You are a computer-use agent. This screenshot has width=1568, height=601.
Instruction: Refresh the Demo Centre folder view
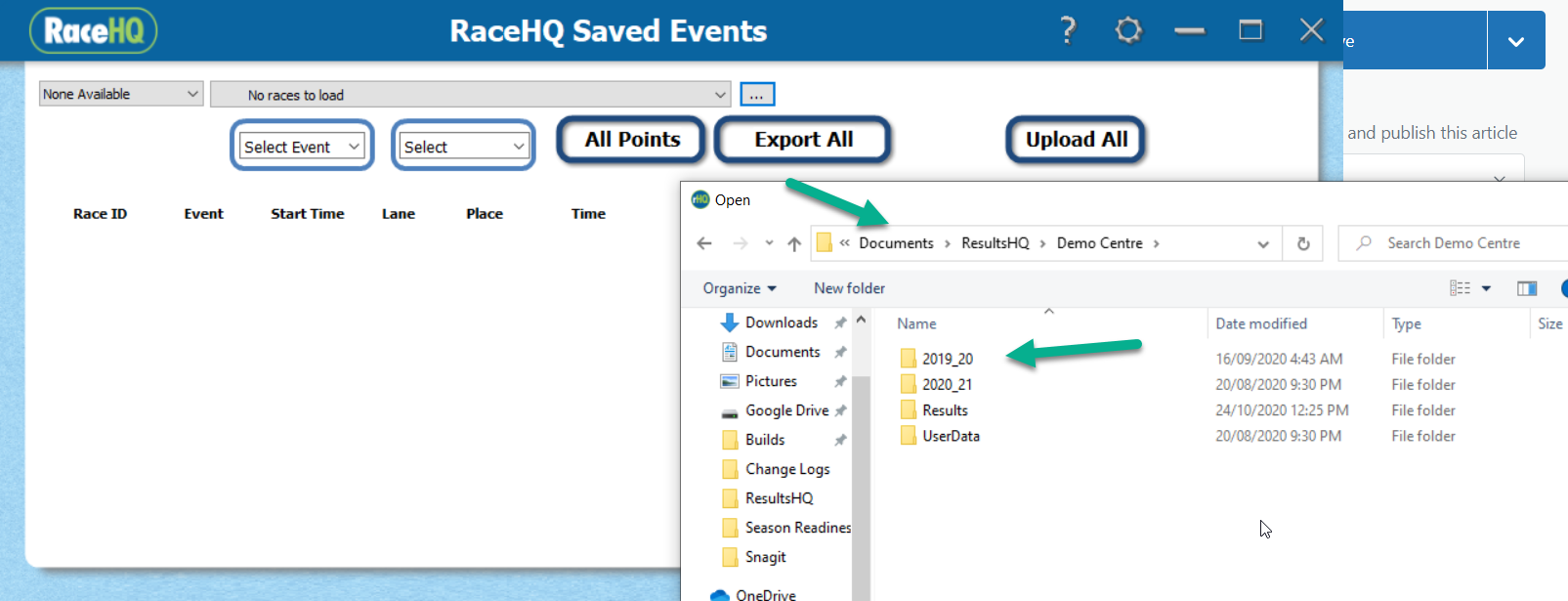coord(1303,244)
